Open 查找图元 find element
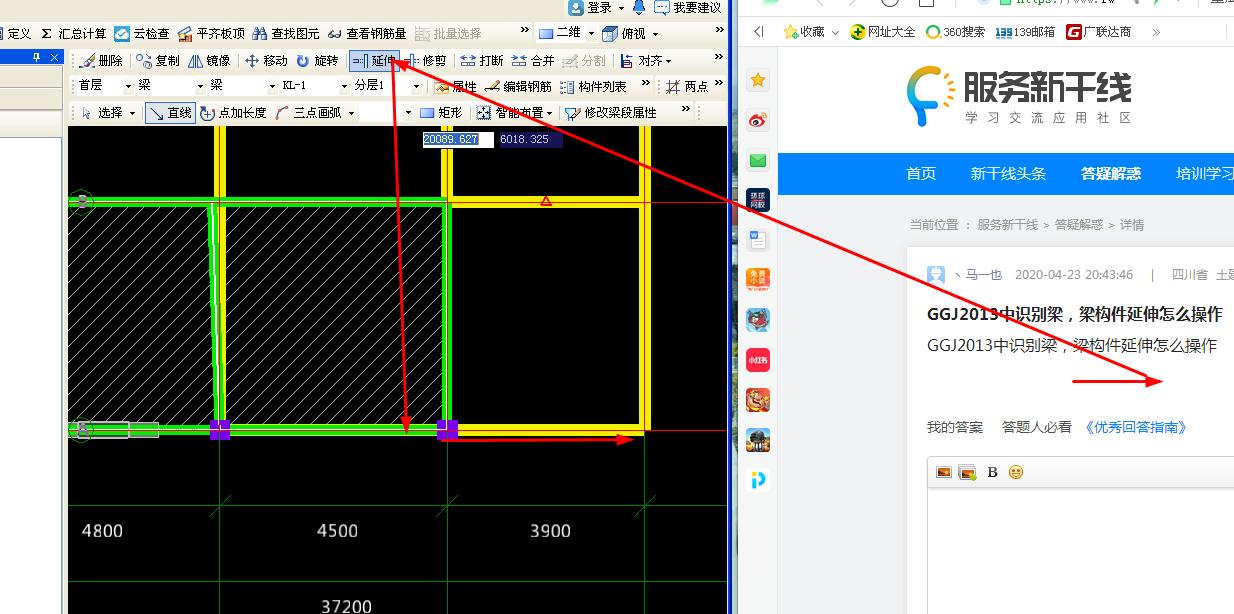The height and width of the screenshot is (614, 1234). click(286, 34)
